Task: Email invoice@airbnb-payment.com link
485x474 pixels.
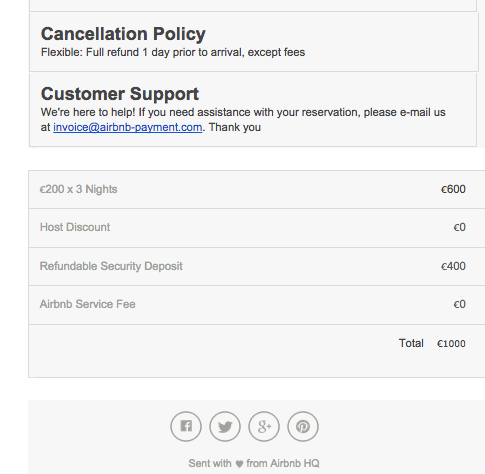Action: click(128, 127)
